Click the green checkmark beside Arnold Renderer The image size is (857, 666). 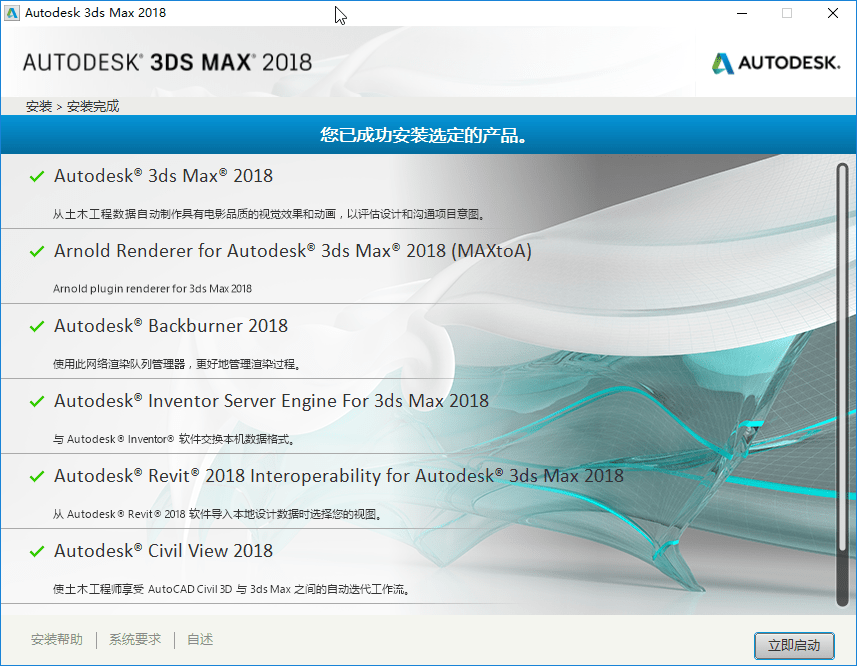coord(37,251)
